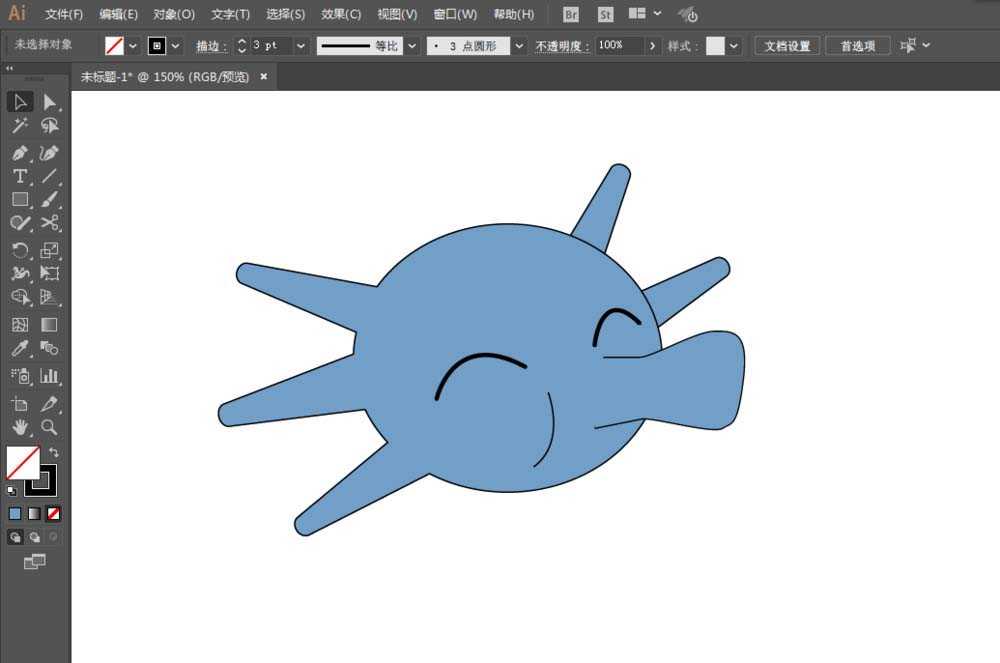The height and width of the screenshot is (663, 1000).
Task: Activate the Magic Wand tool
Action: click(19, 126)
